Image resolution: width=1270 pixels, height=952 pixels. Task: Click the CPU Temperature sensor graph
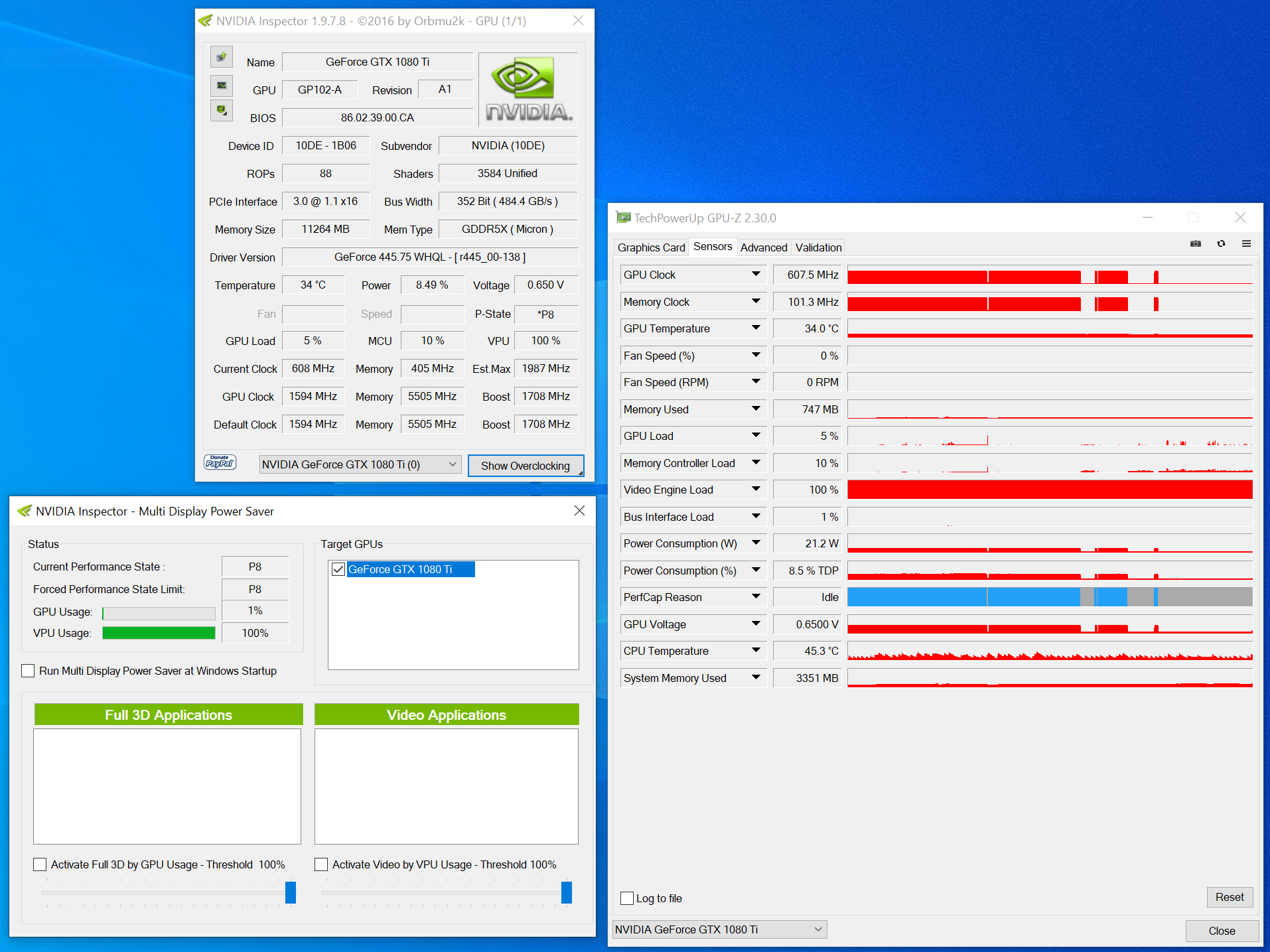coord(1050,651)
